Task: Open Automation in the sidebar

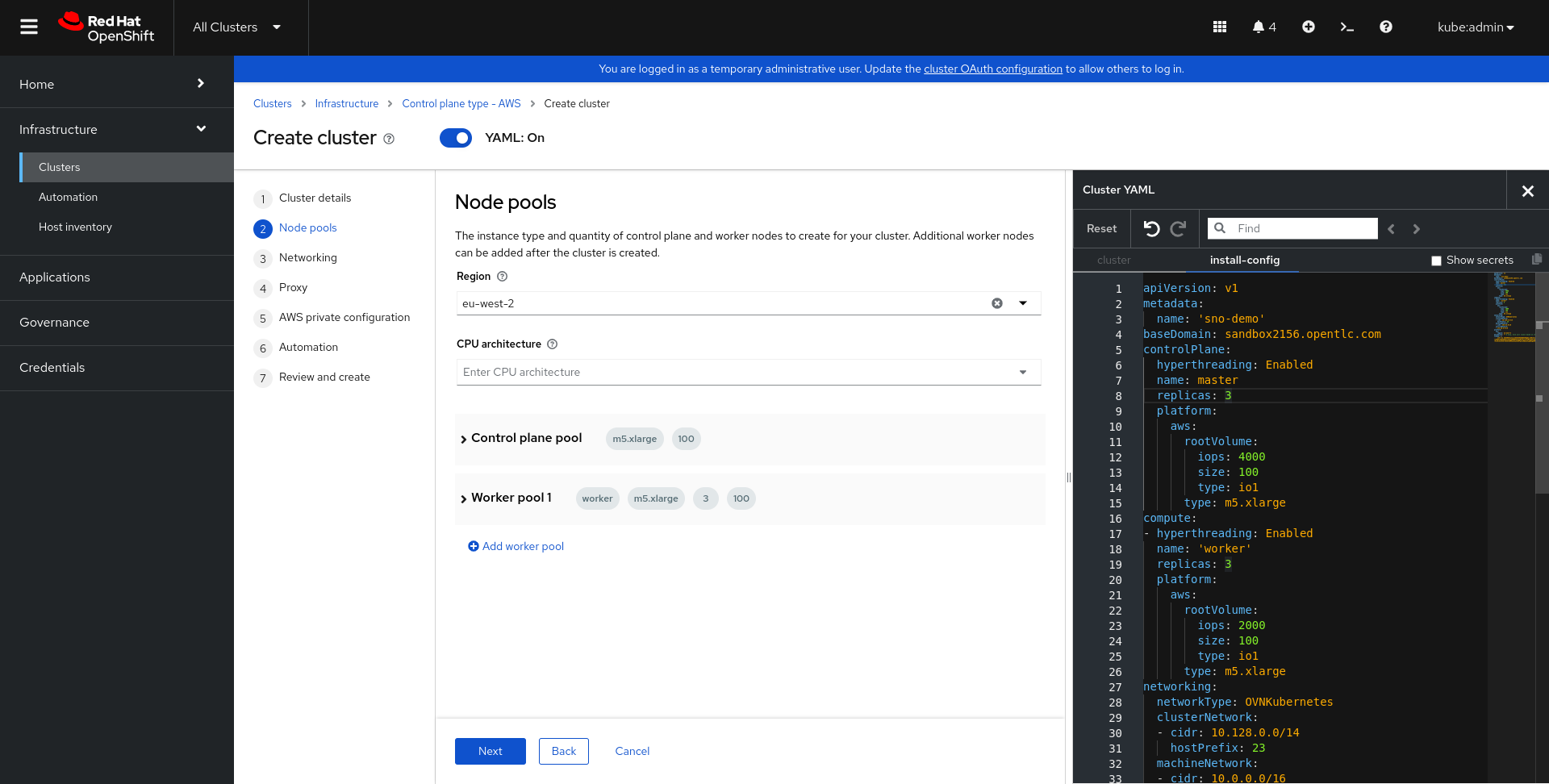Action: (x=127, y=197)
